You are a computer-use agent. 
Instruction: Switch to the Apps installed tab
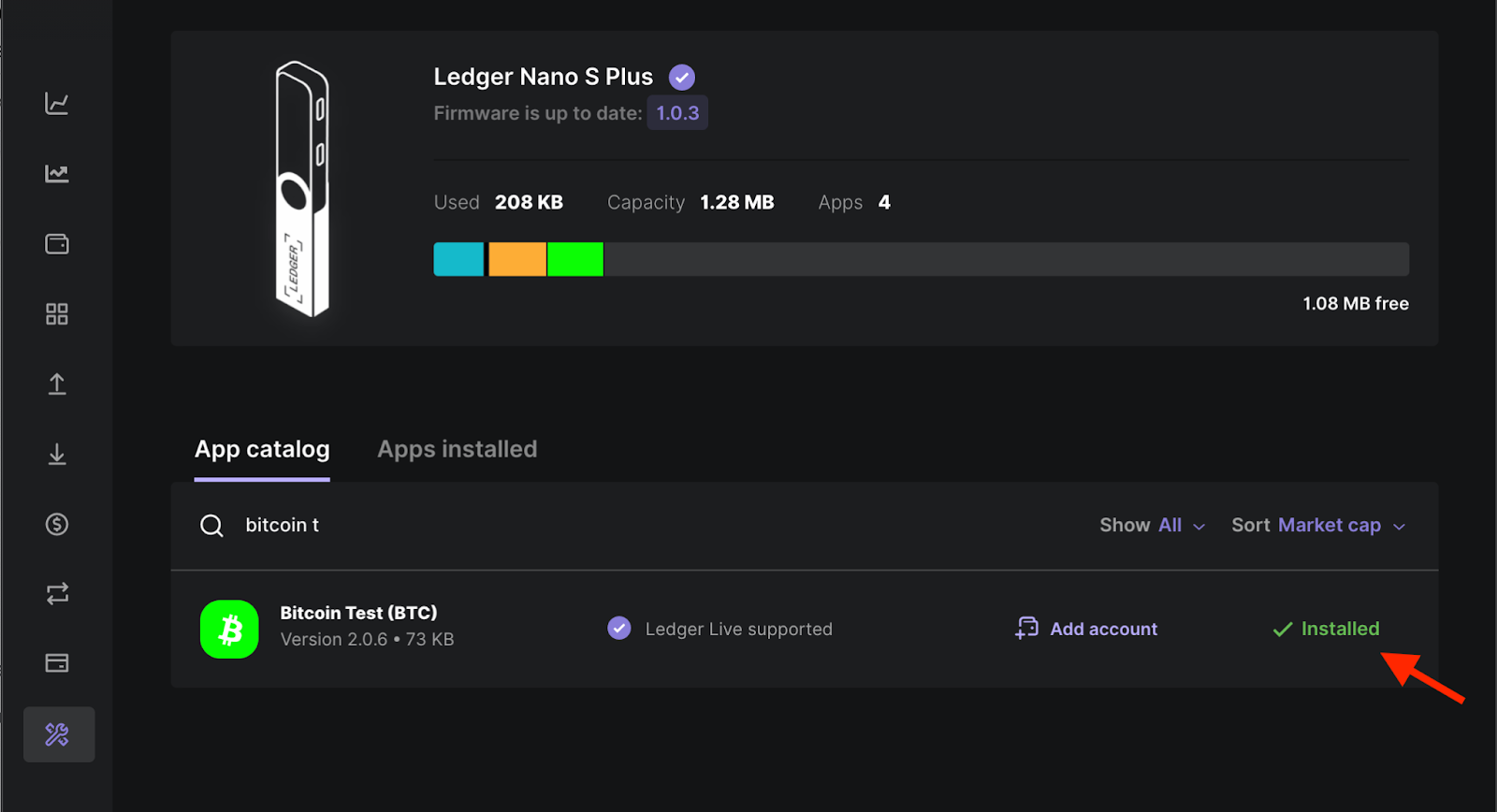[x=458, y=449]
